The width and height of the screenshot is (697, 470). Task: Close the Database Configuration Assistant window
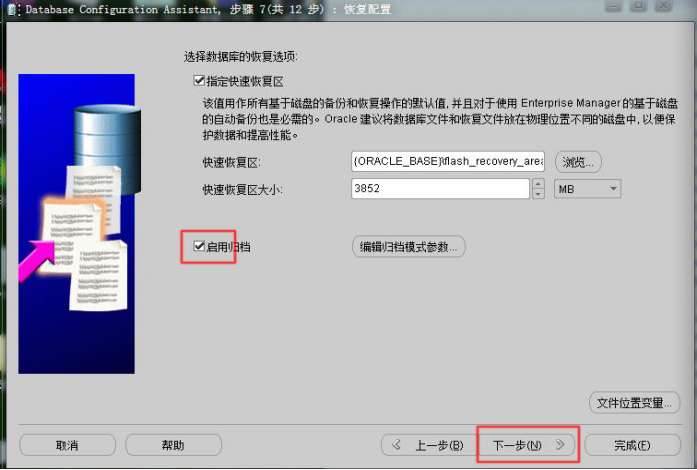point(663,6)
